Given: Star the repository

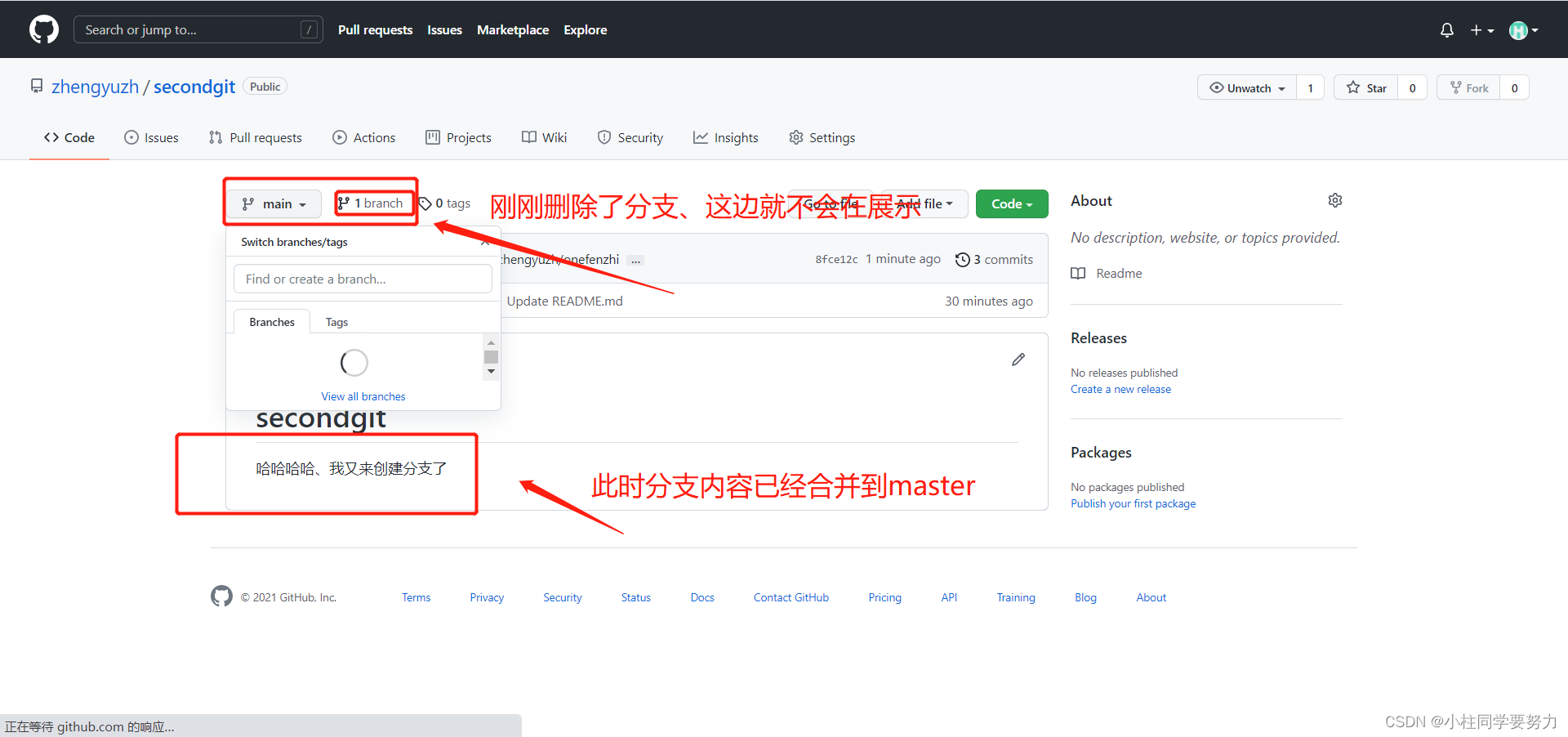Looking at the screenshot, I should 1366,88.
